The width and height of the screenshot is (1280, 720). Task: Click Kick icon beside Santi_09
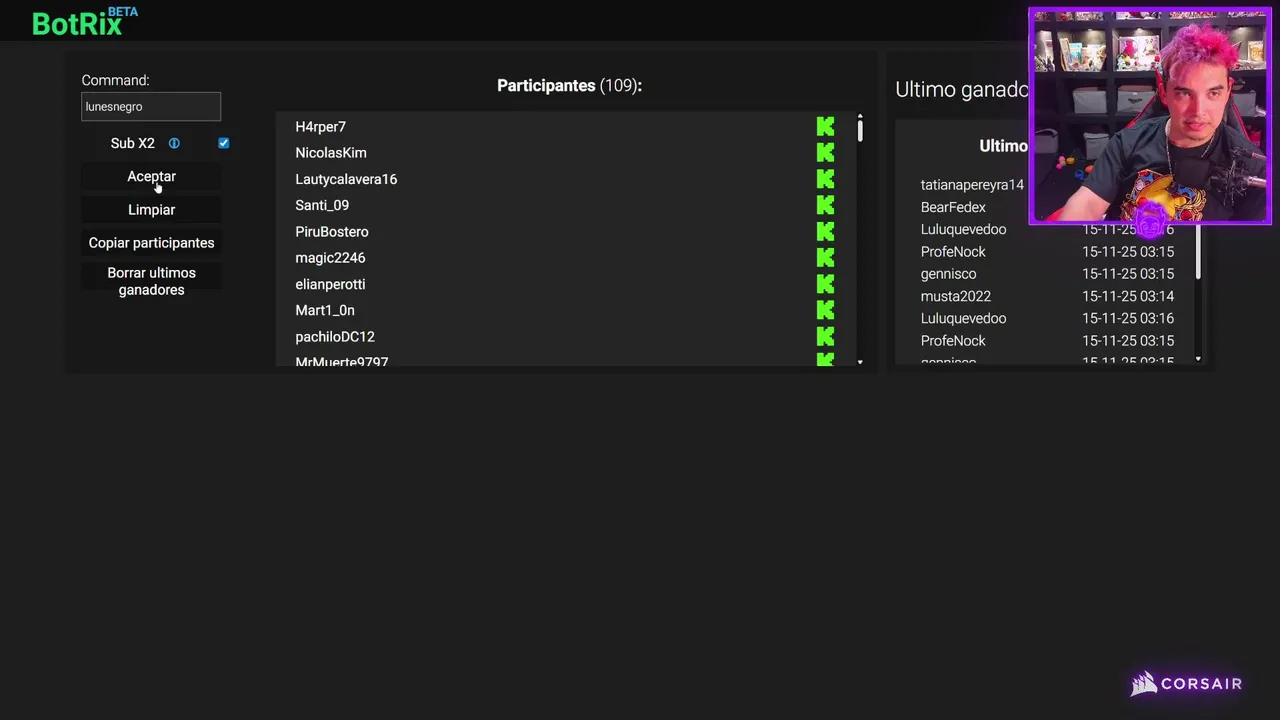click(825, 205)
